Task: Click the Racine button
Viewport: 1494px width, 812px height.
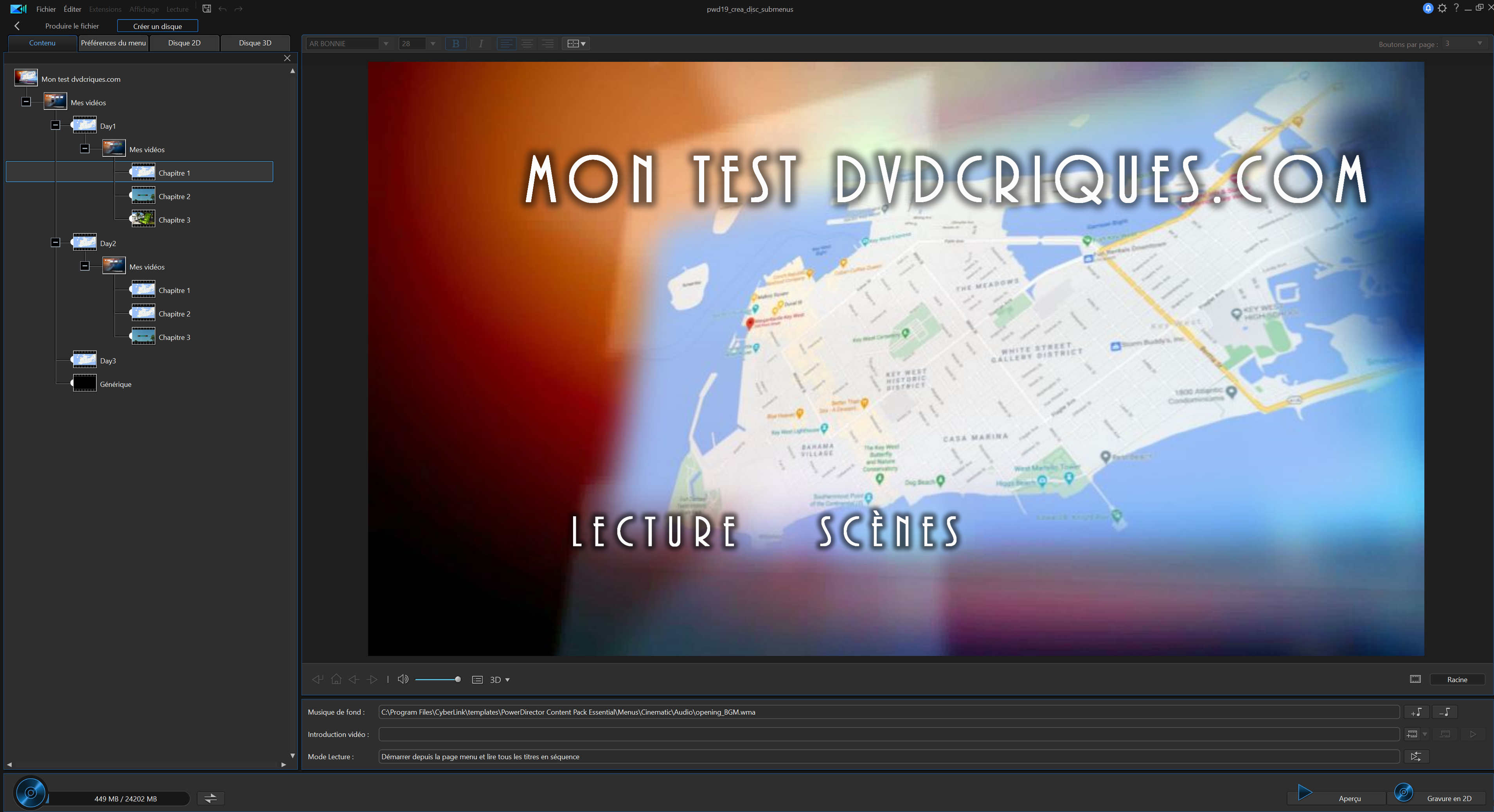Action: point(1457,679)
